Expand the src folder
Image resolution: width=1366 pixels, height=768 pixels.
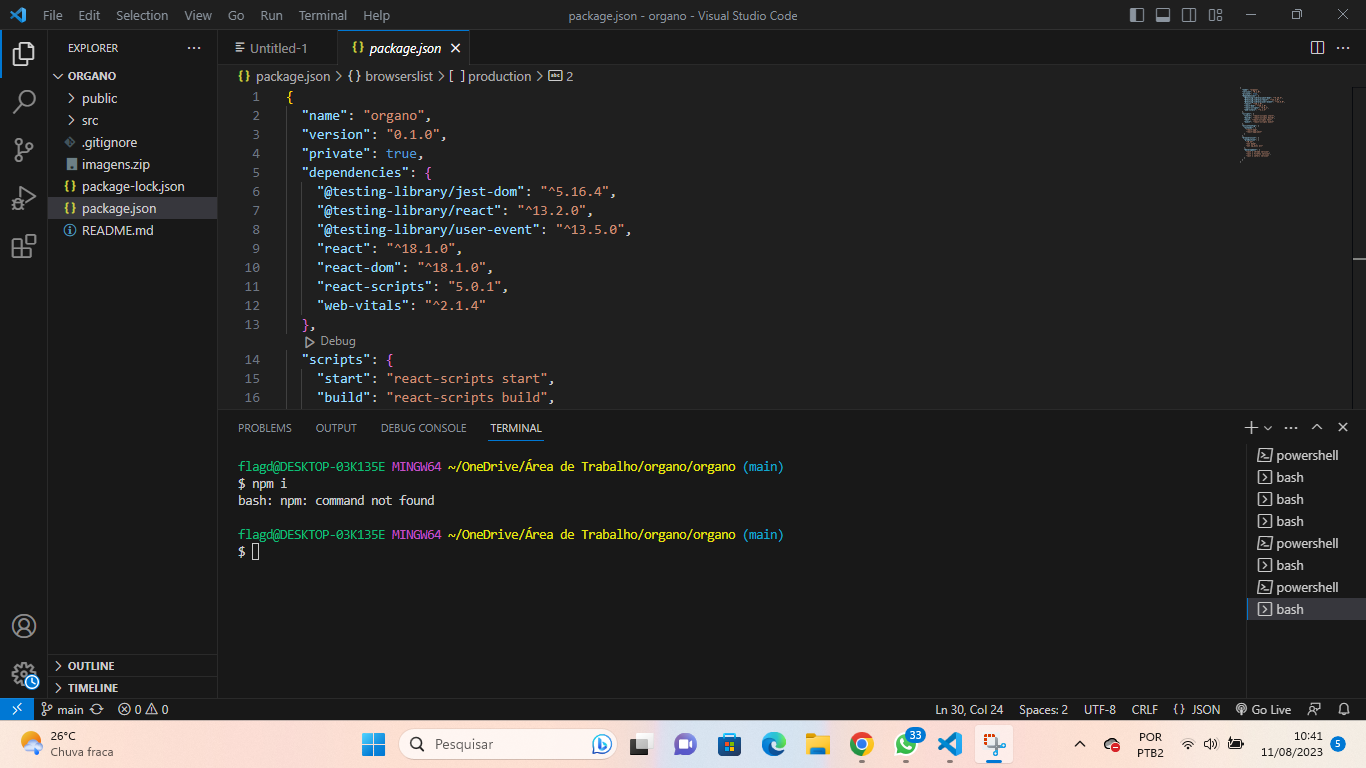(132, 120)
